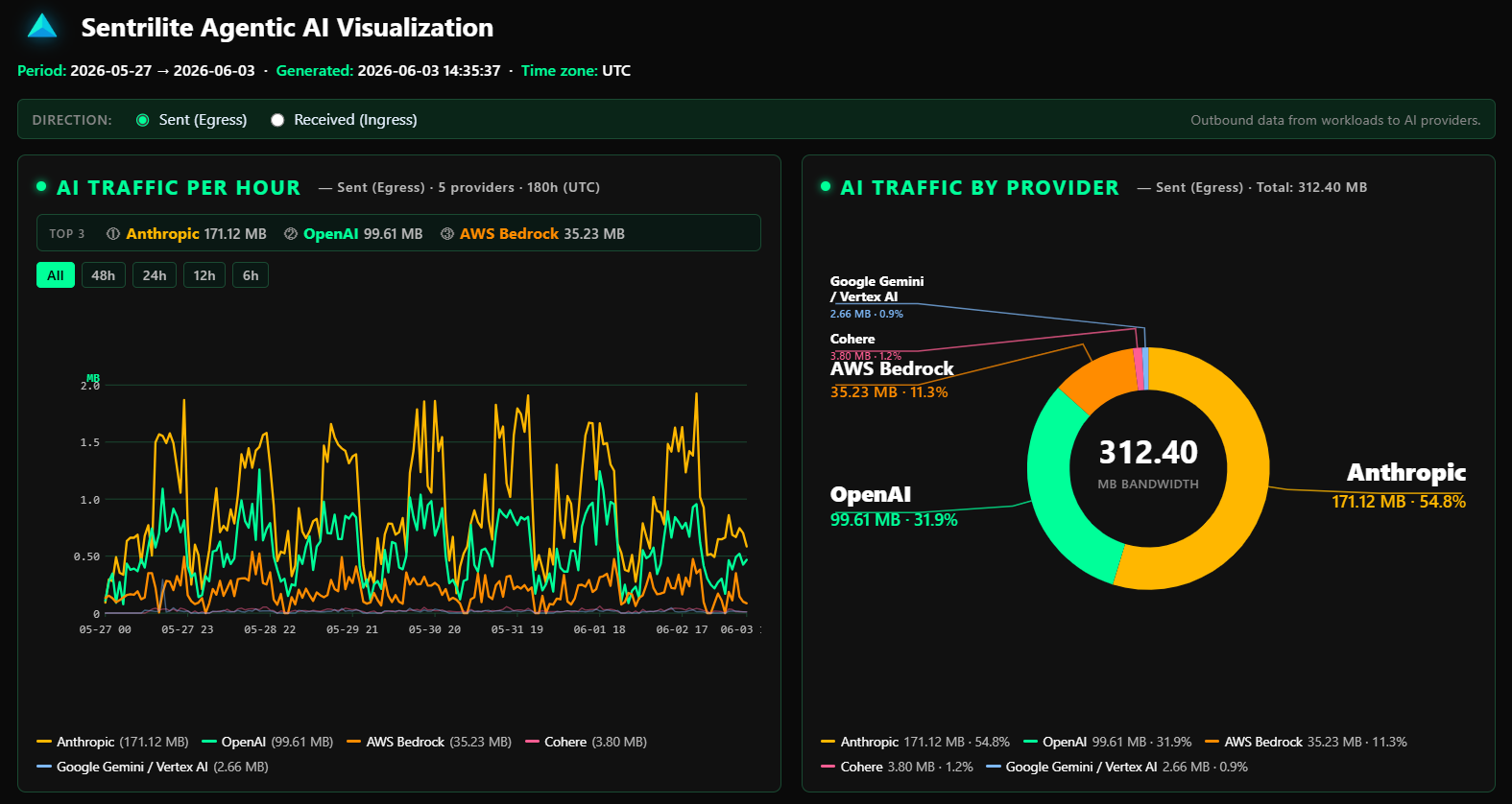Screen dimensions: 1512x804
Task: Click the AWS Bedrock provider icon in Top 3
Action: (447, 234)
